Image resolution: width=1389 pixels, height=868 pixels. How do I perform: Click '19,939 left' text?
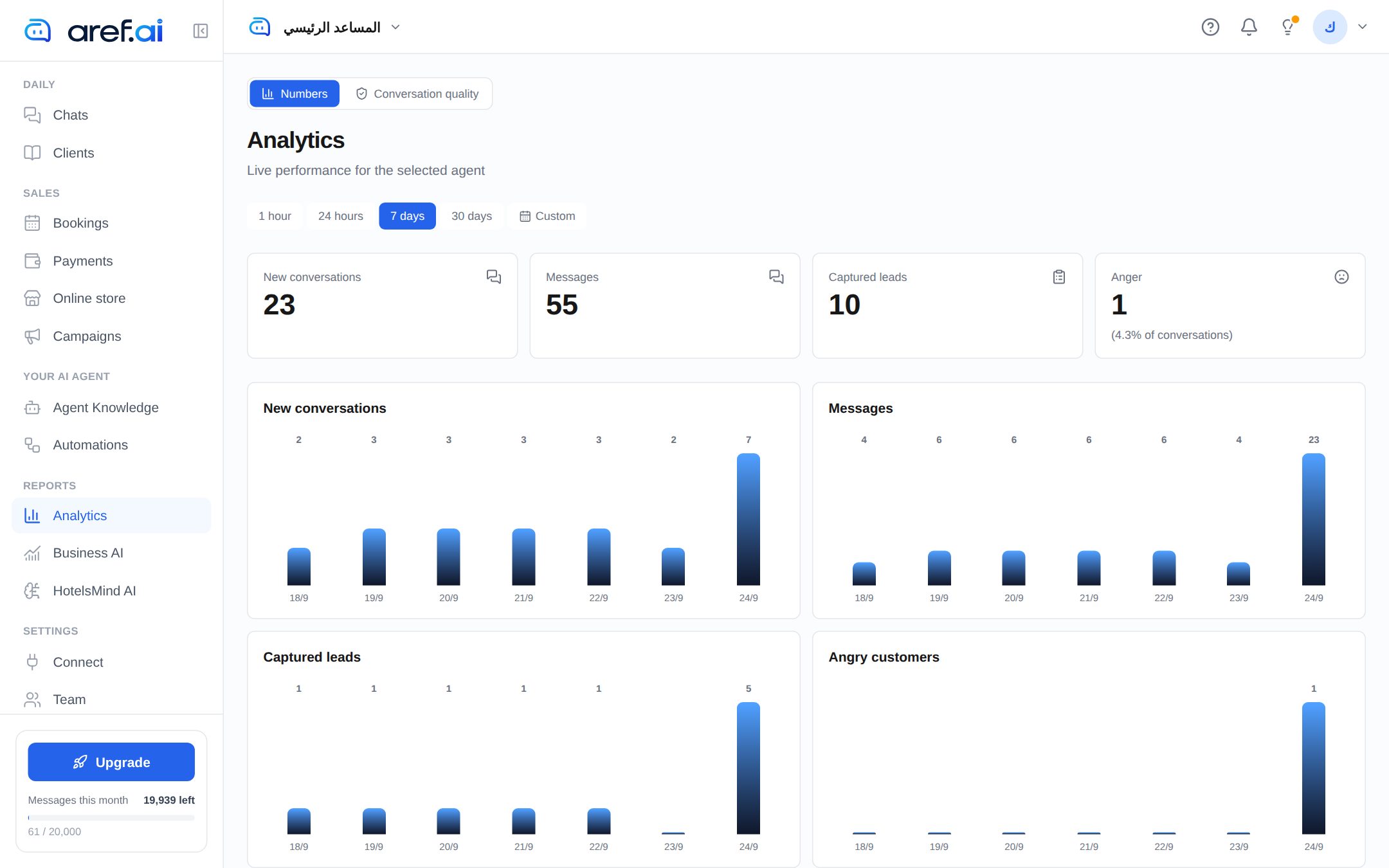click(169, 800)
